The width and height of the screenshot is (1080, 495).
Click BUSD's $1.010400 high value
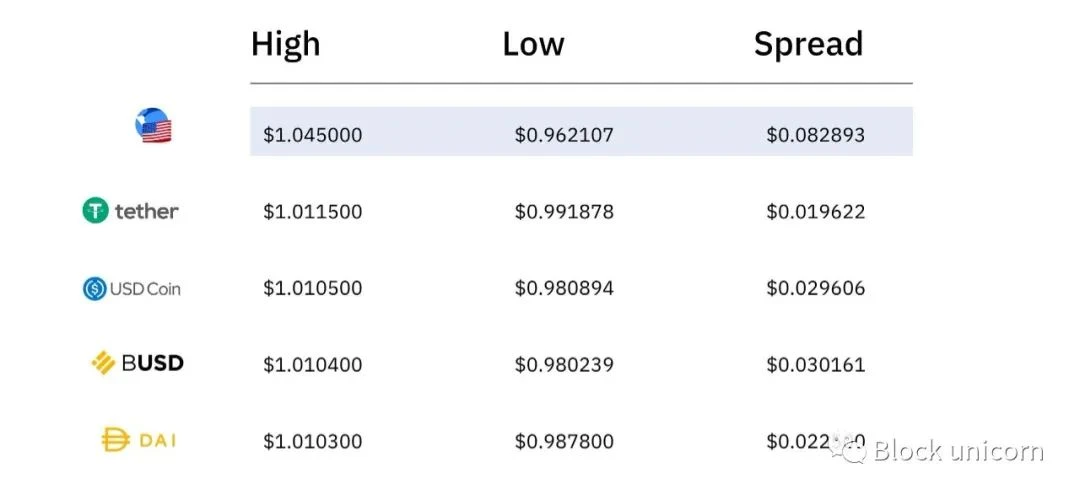tap(313, 364)
